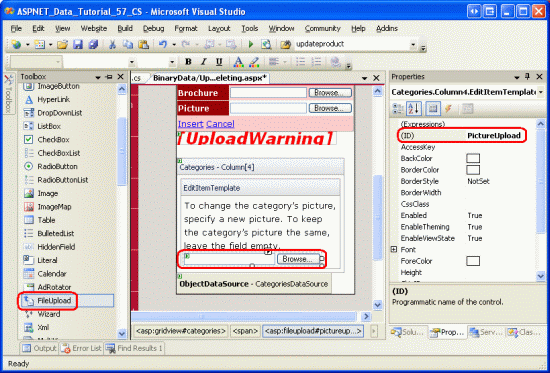Click Browse button in the EditItemTemplate
The image size is (550, 373).
298,259
